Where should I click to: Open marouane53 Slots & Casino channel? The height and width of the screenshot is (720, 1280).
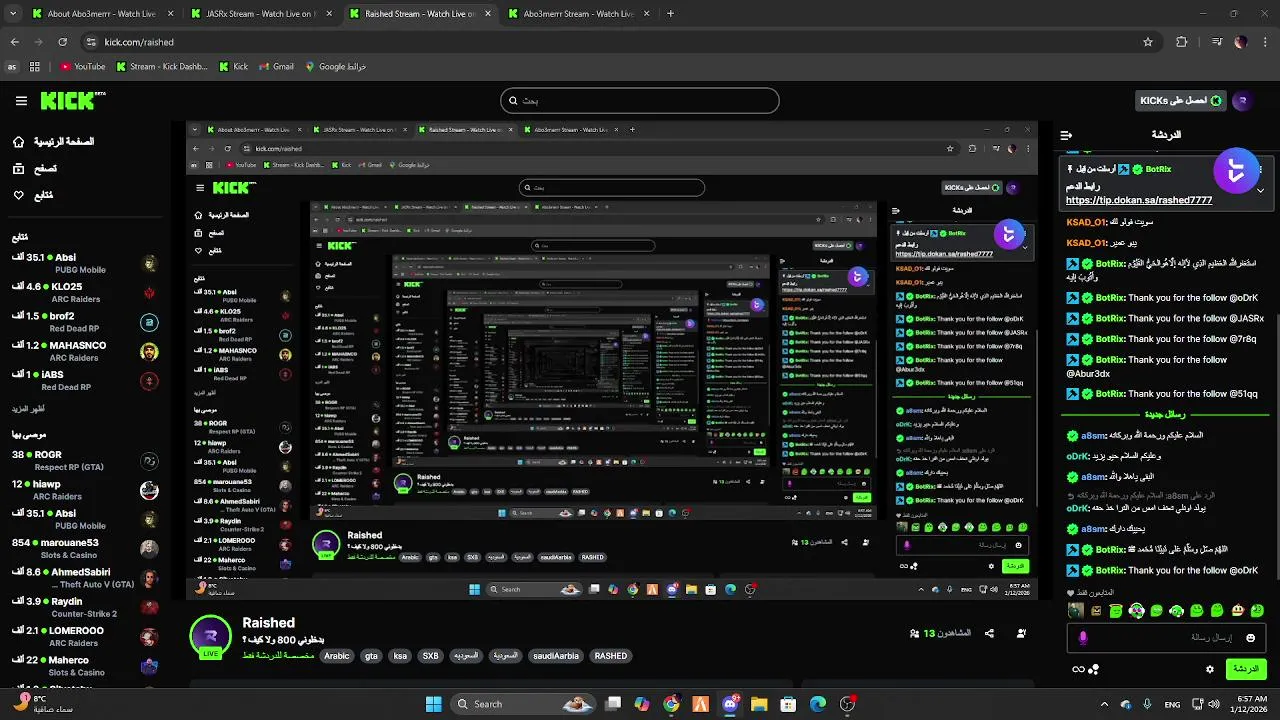tap(85, 548)
